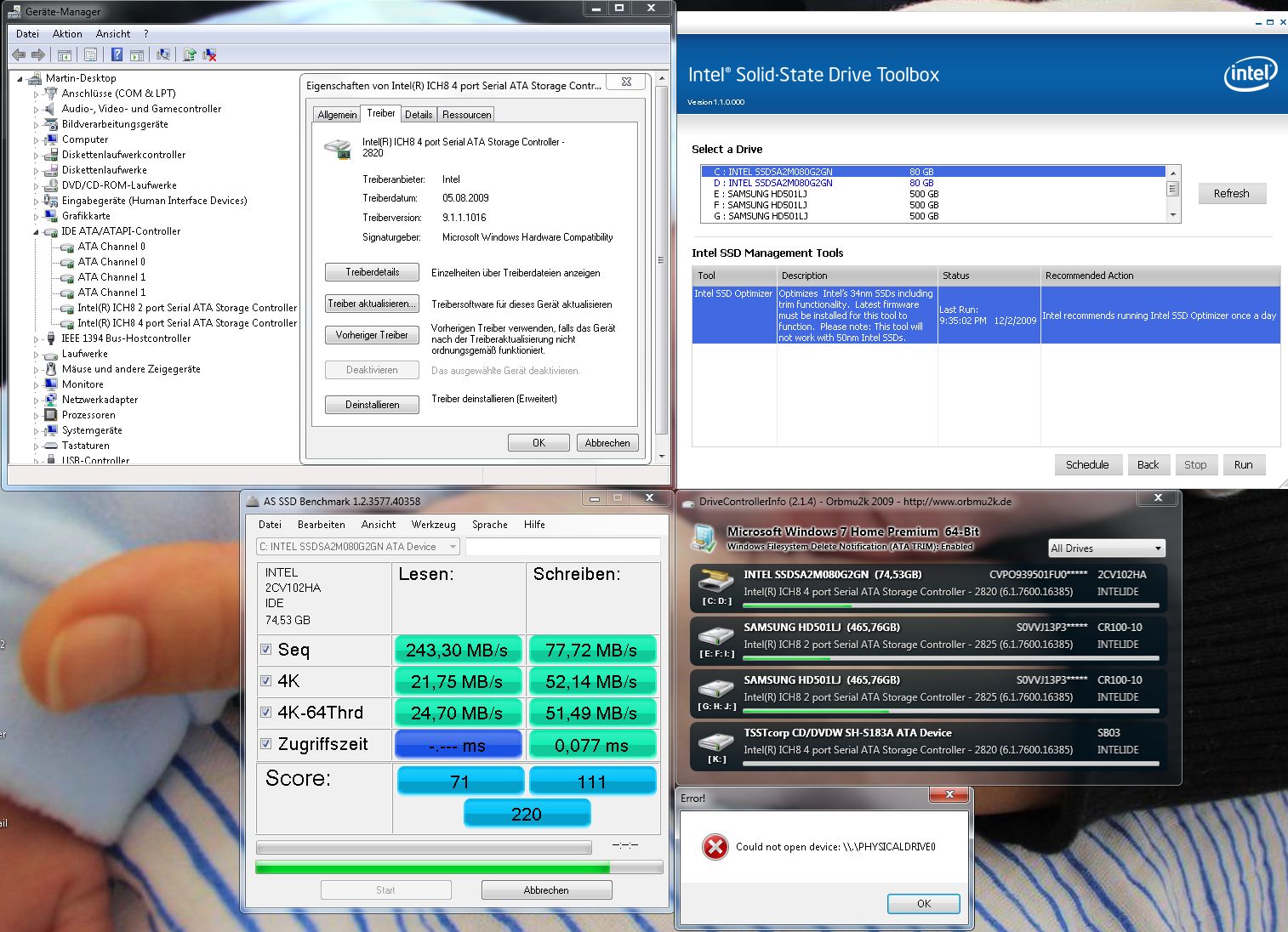Click Samsung drive icon labeled E: F: I:
This screenshot has width=1288, height=932.
715,636
